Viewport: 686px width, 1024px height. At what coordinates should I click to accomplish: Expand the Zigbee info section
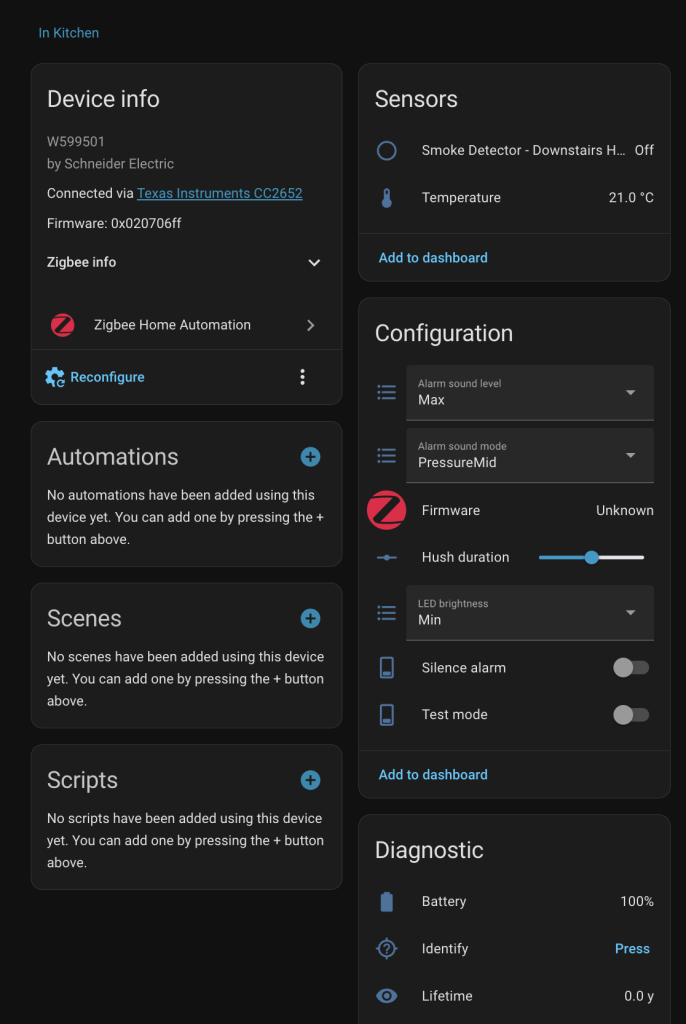tap(314, 263)
